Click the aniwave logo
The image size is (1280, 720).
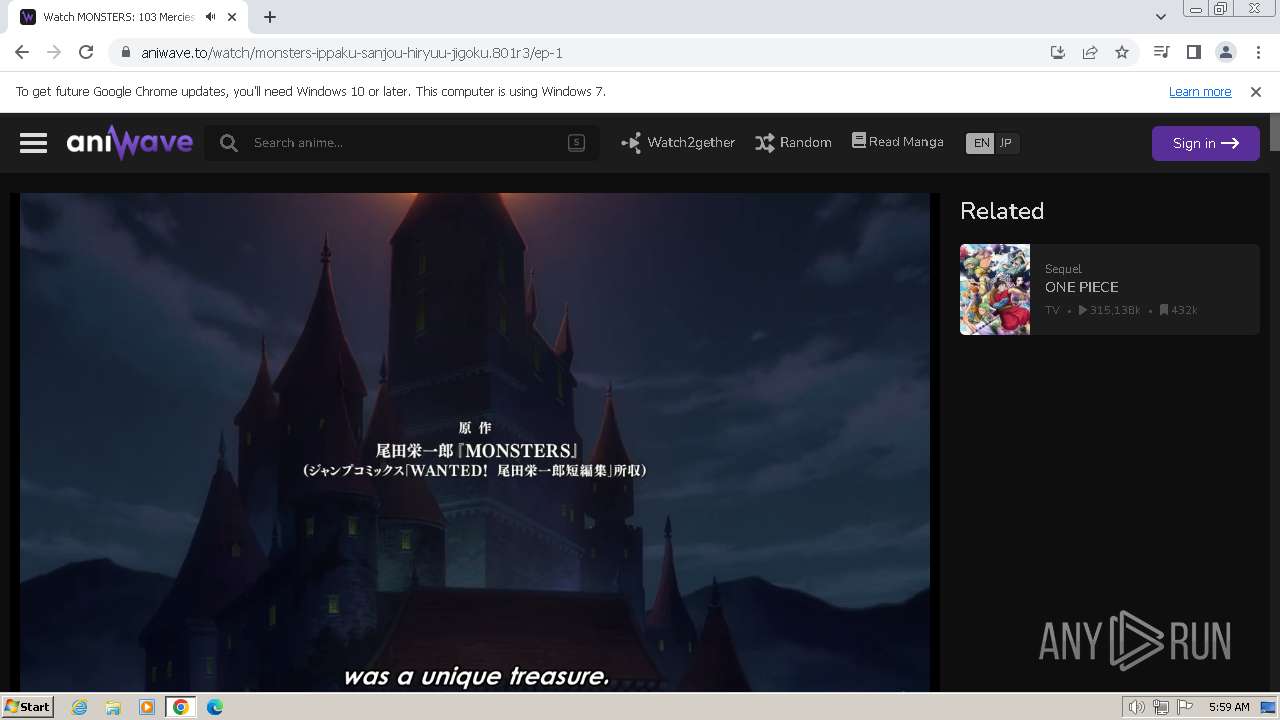click(x=130, y=143)
